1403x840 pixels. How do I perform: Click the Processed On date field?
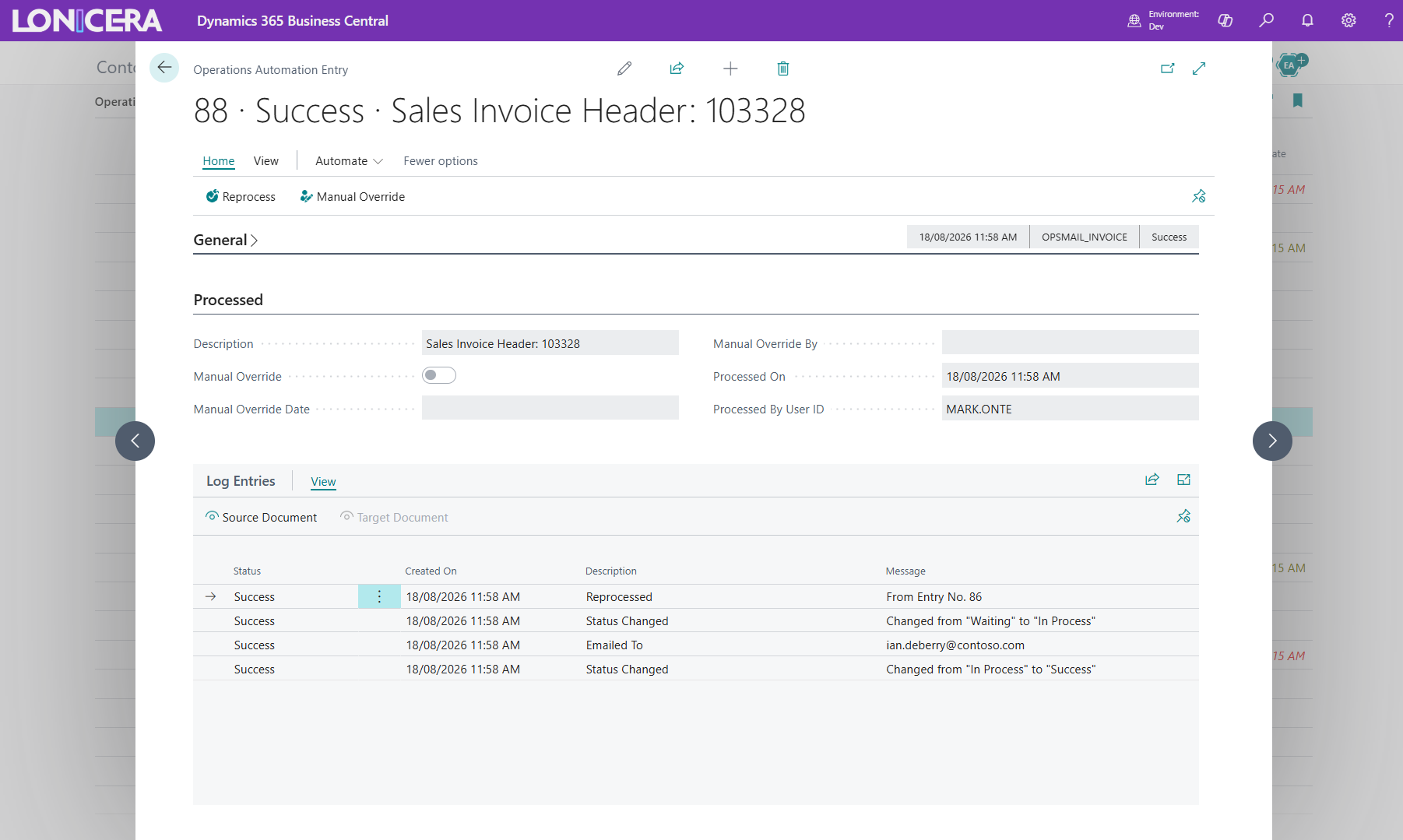click(x=1071, y=376)
